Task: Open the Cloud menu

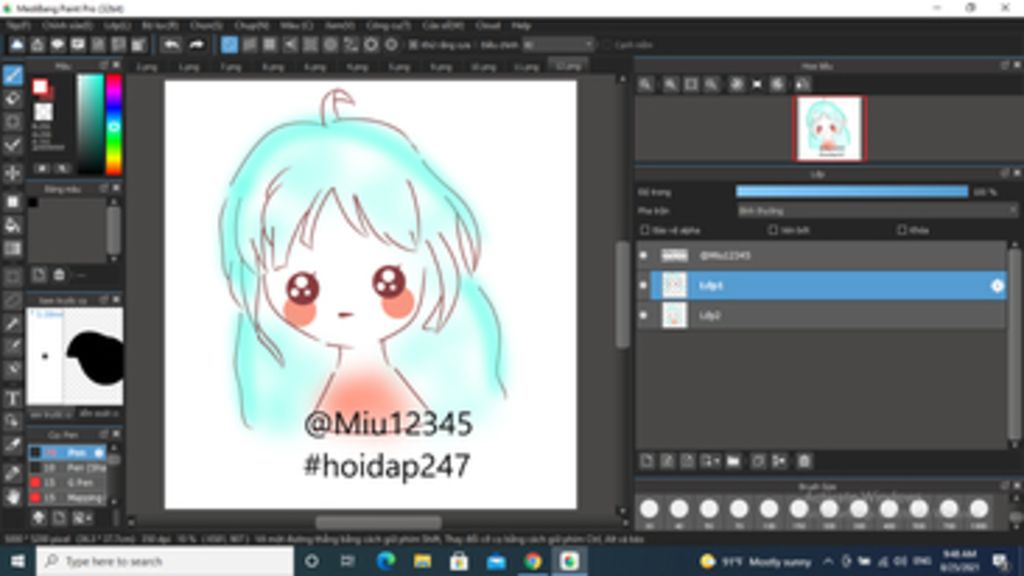Action: pos(488,25)
